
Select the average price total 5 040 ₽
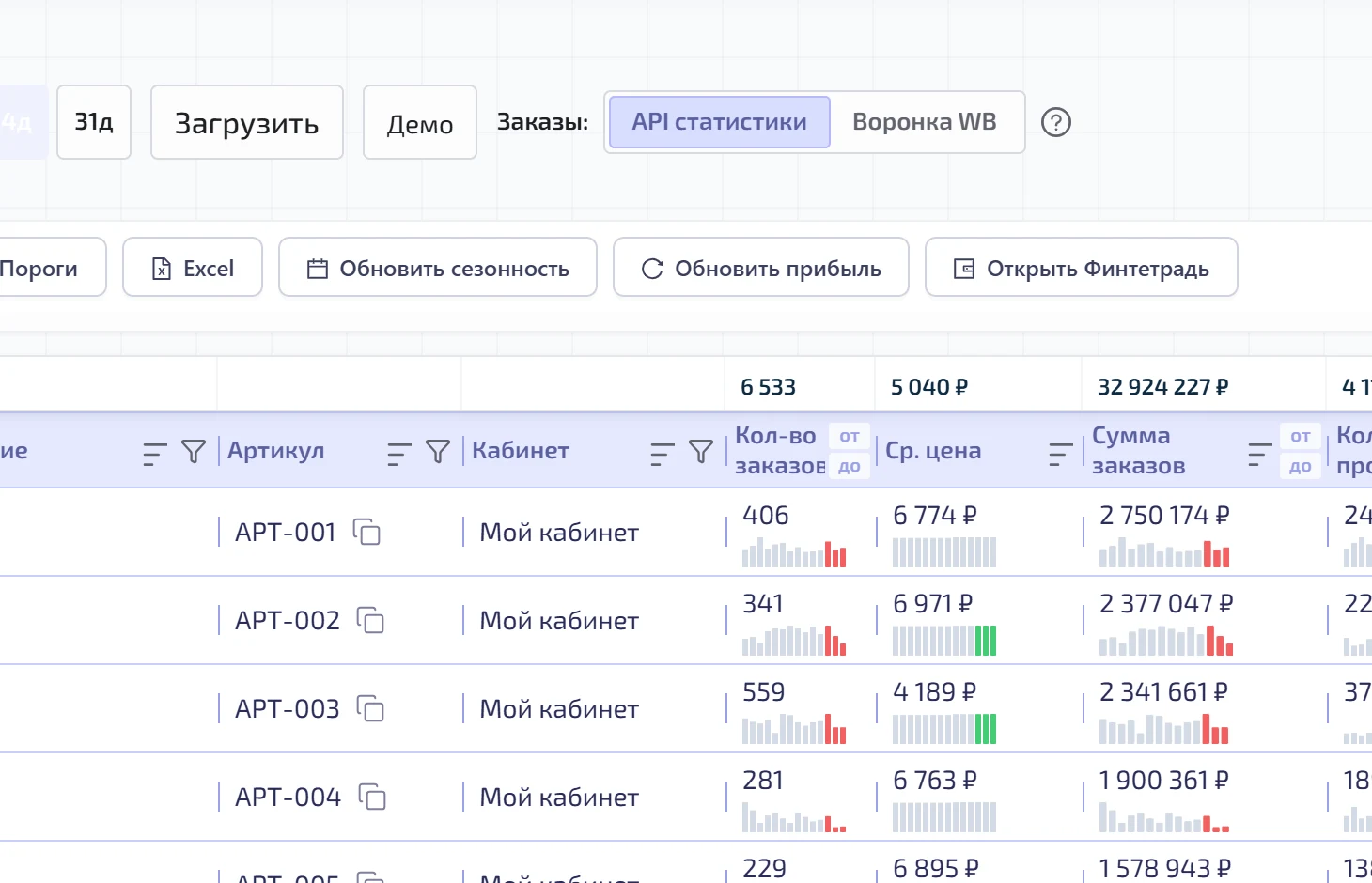[x=929, y=387]
